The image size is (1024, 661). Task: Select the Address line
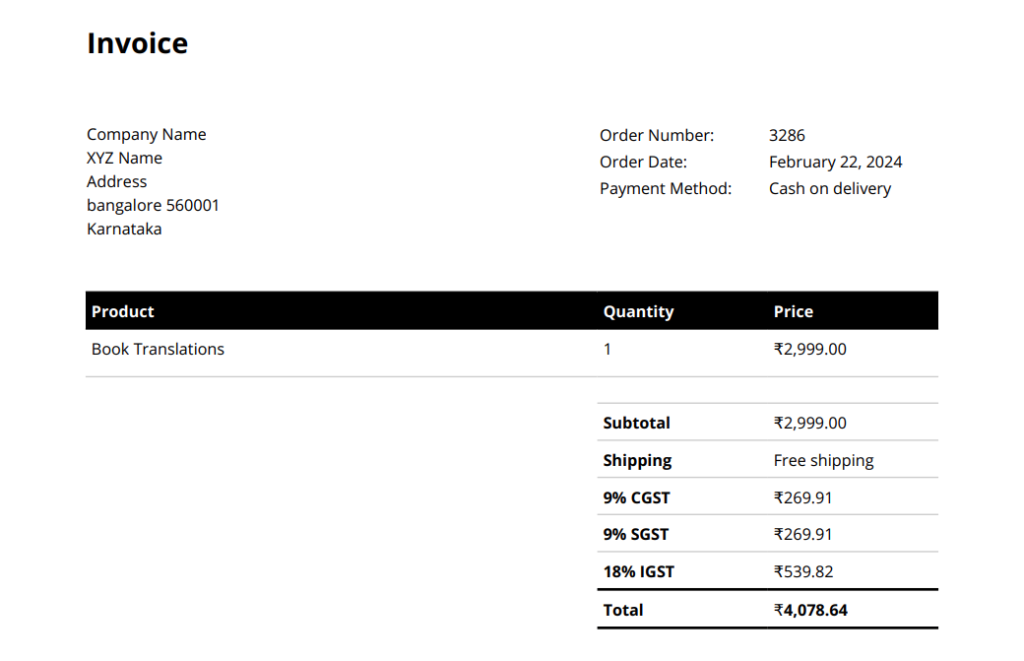116,181
